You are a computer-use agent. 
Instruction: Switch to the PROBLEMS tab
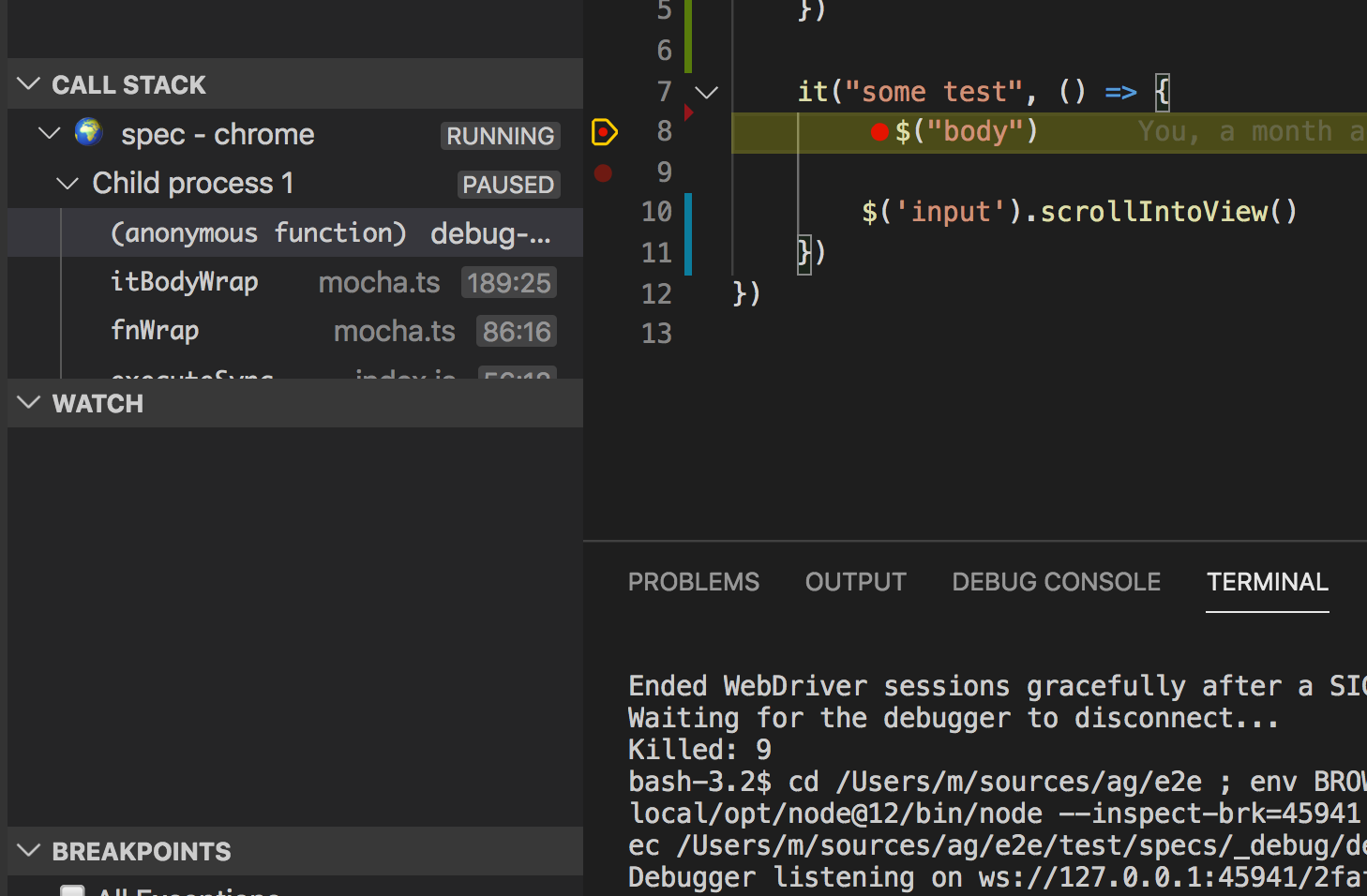pos(694,582)
